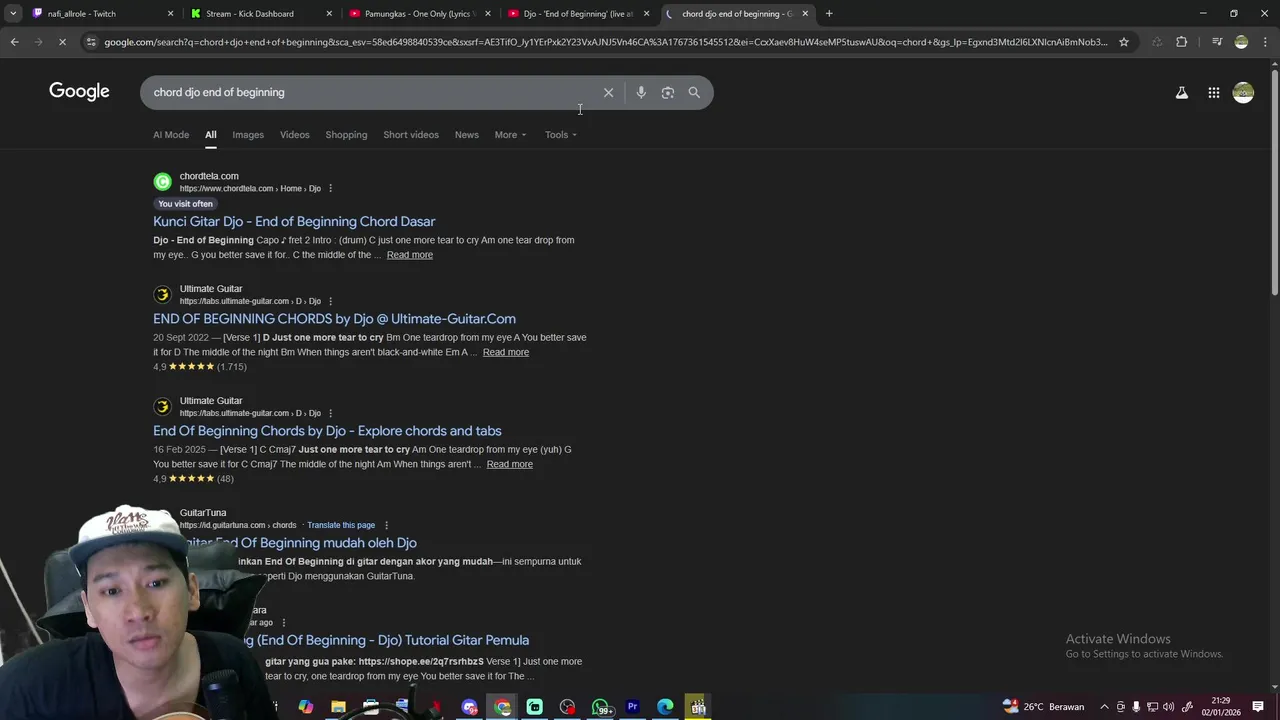
Task: Open Chrome profile avatar in toolbar
Action: [1241, 42]
